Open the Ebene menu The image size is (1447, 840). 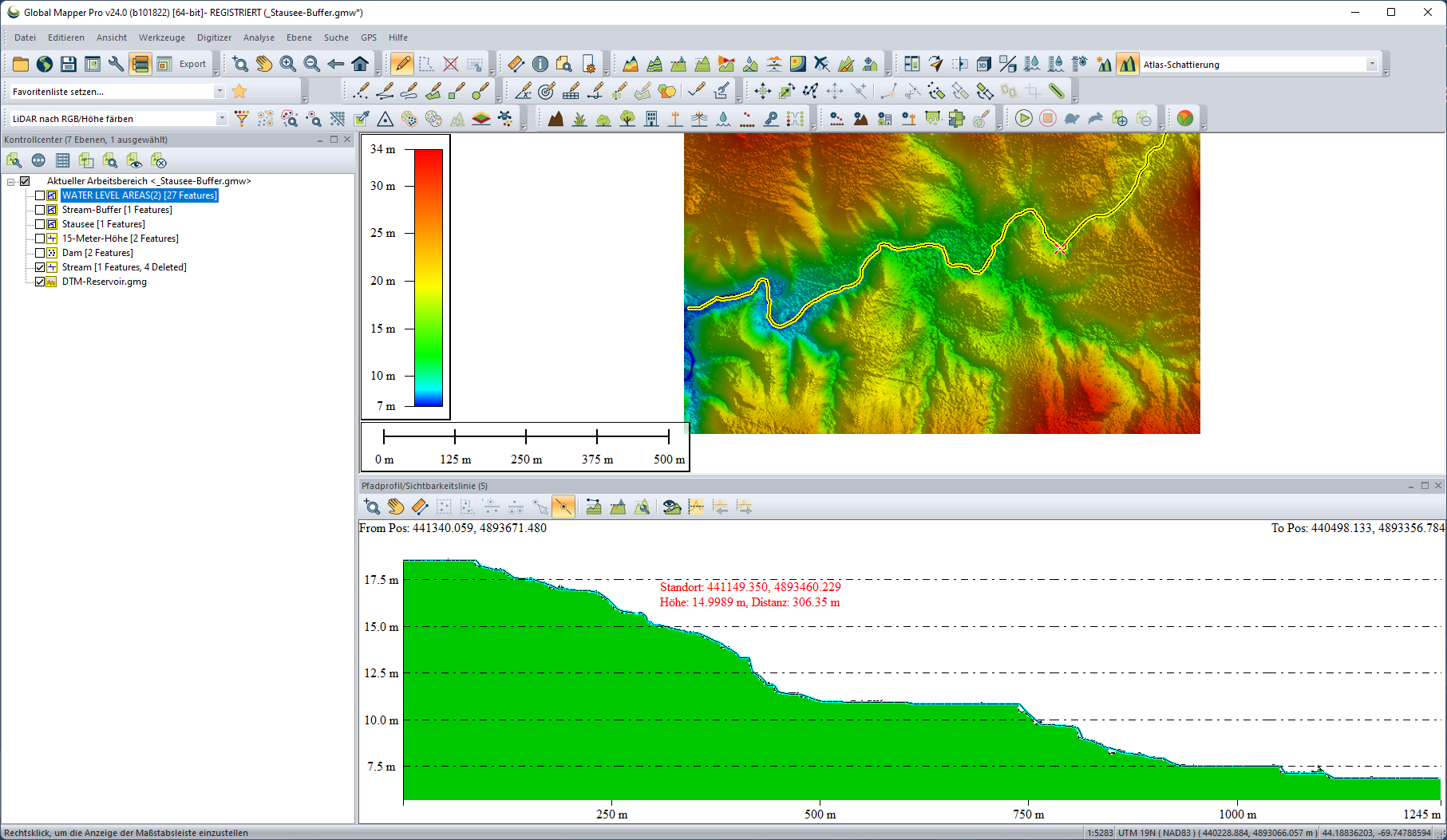pyautogui.click(x=299, y=37)
